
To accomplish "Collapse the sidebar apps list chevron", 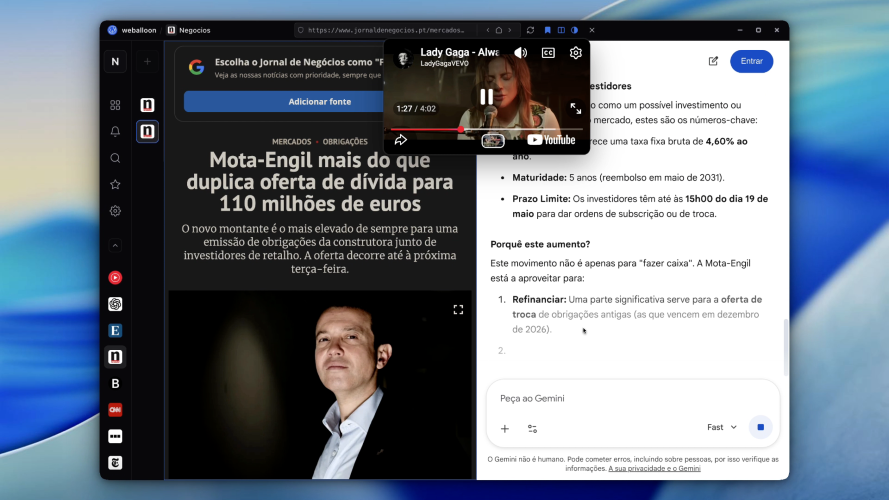I will coord(115,245).
